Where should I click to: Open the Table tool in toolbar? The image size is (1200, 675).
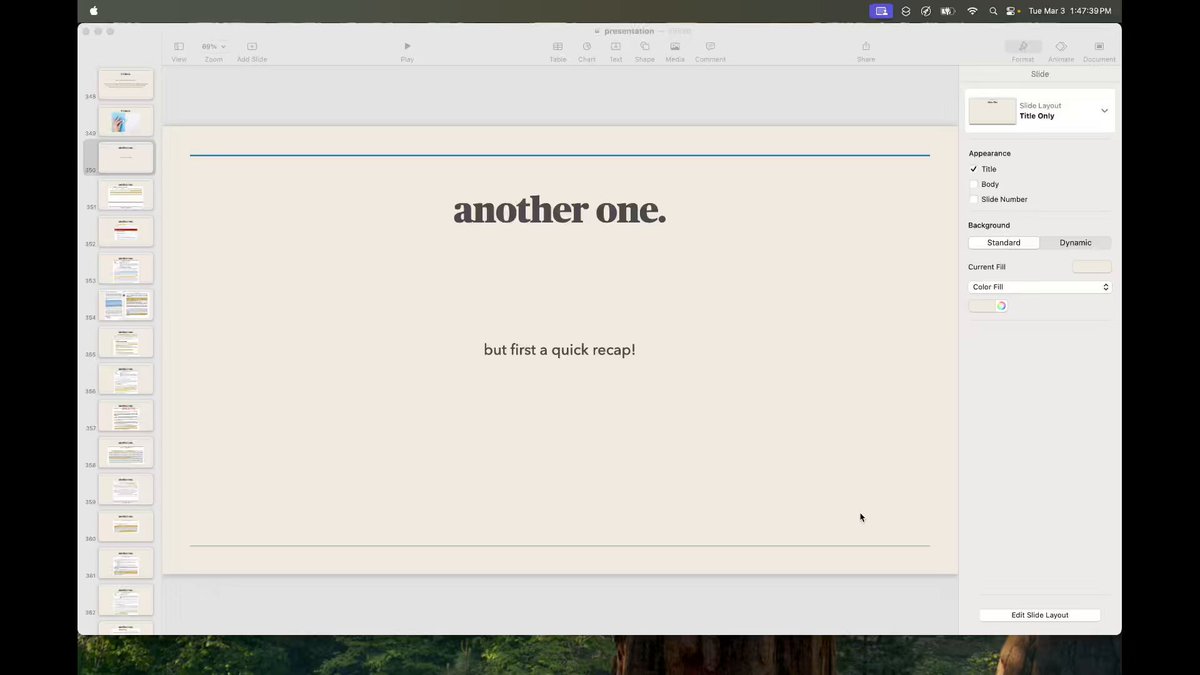pos(557,46)
